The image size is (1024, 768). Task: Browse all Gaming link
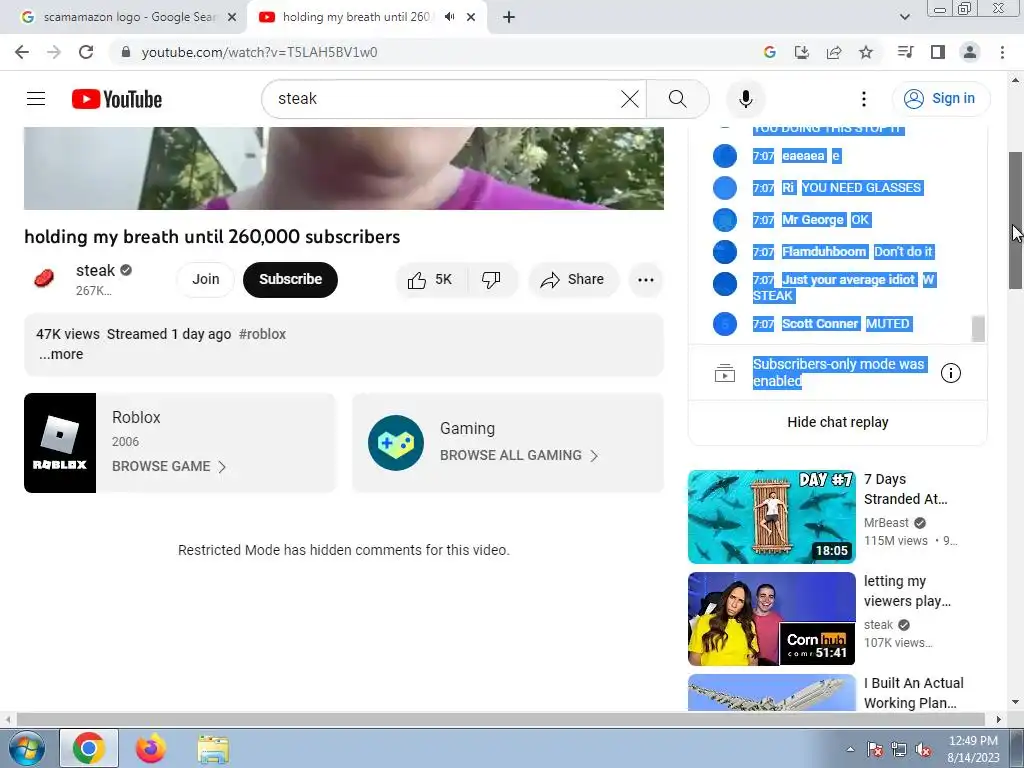click(519, 455)
